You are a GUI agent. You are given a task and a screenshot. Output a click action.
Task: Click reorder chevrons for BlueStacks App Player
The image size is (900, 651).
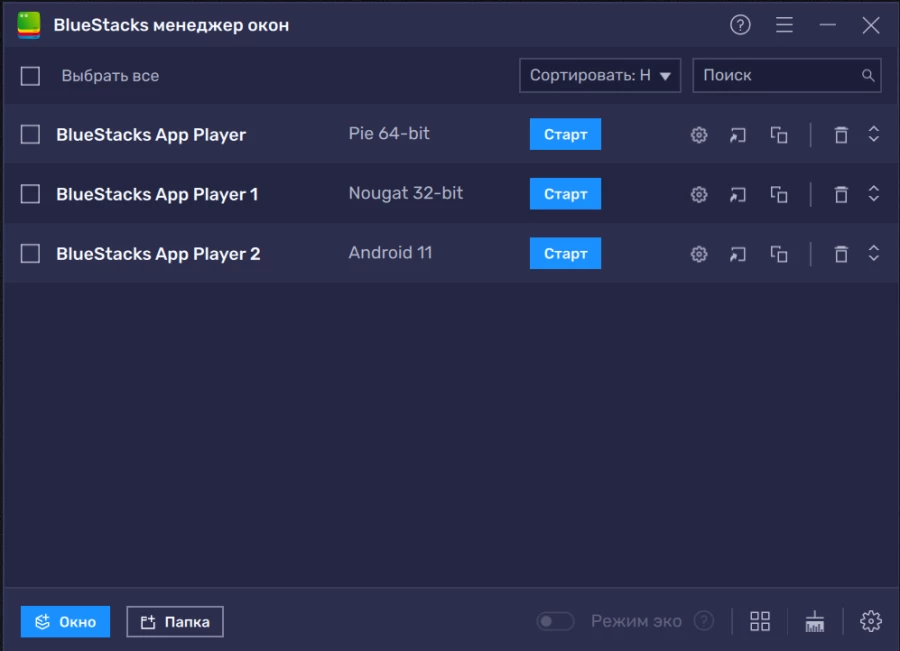(874, 134)
